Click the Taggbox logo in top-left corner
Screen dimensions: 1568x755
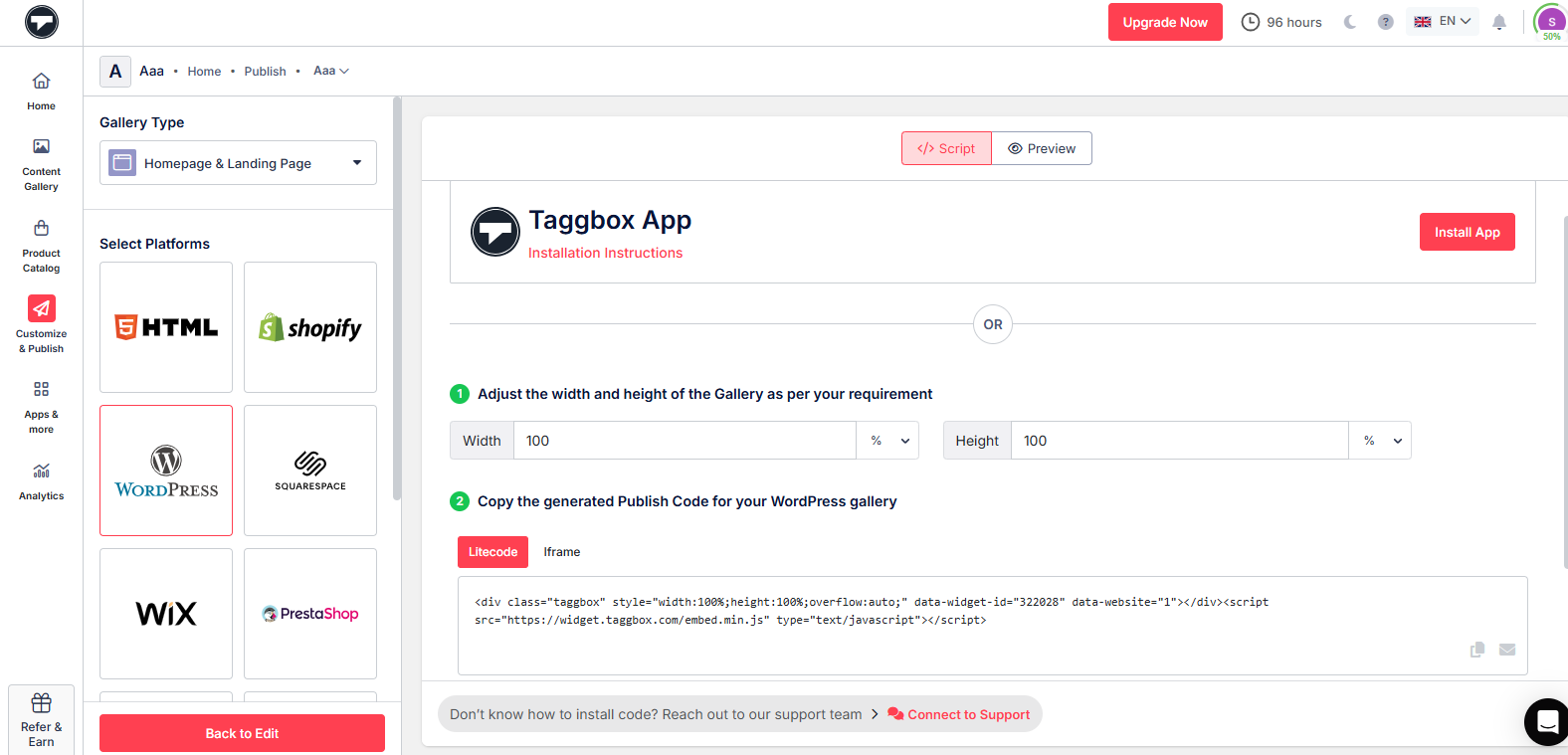tap(42, 22)
